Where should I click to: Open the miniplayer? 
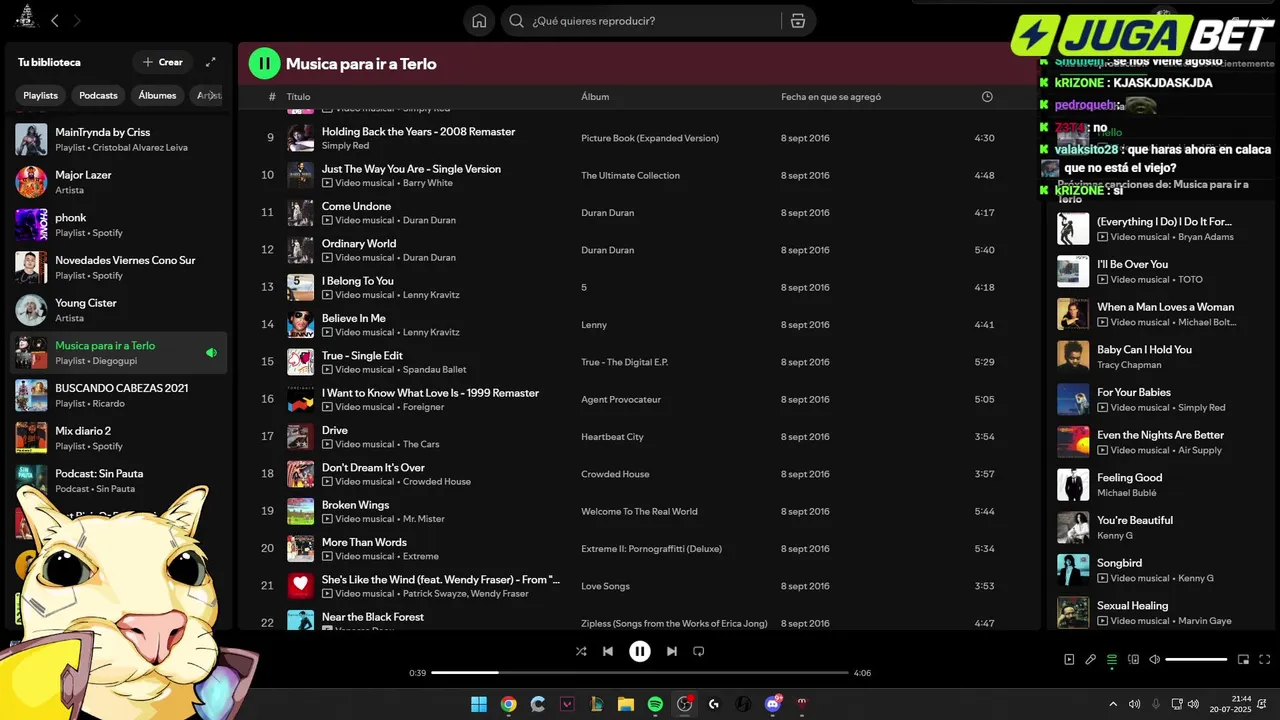pyautogui.click(x=1244, y=659)
